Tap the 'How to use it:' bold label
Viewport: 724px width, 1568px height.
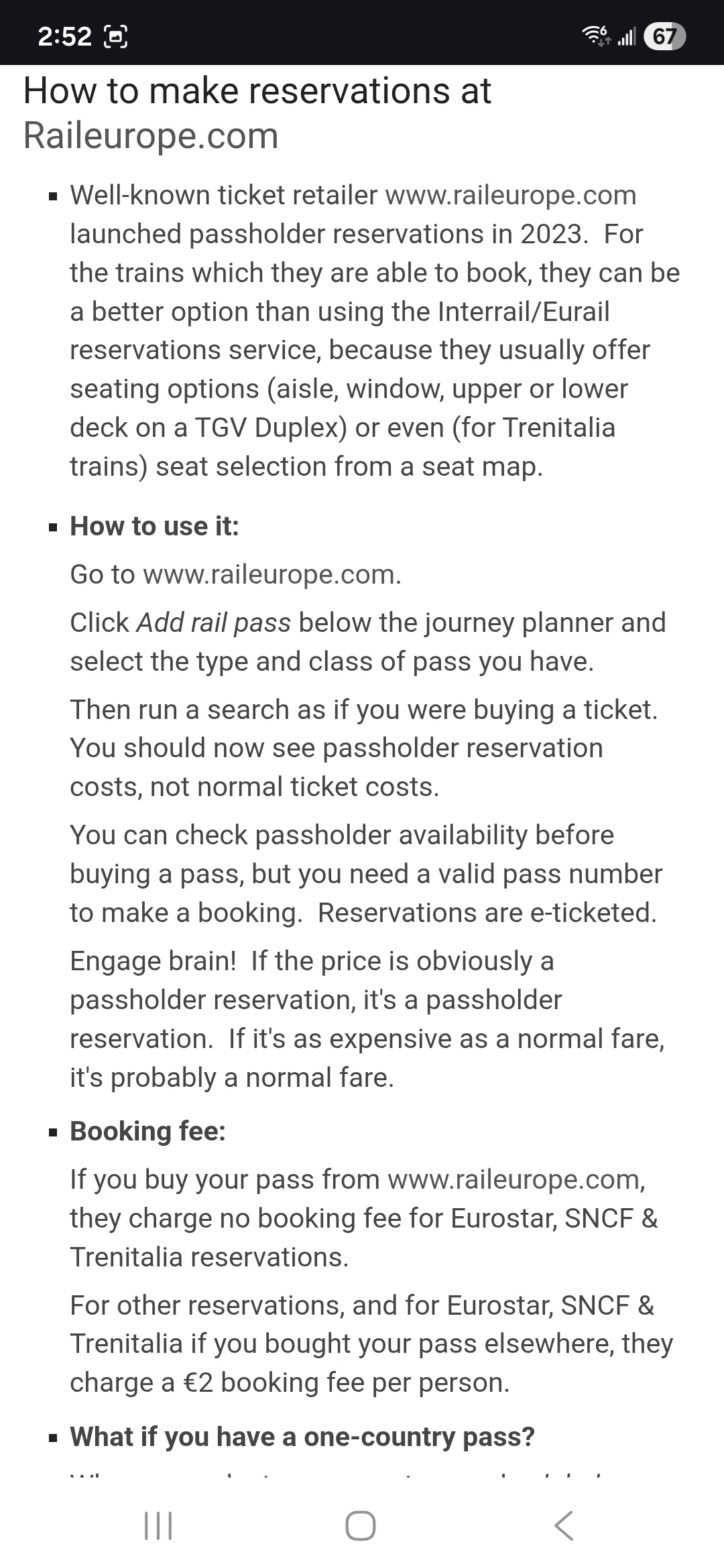click(155, 527)
